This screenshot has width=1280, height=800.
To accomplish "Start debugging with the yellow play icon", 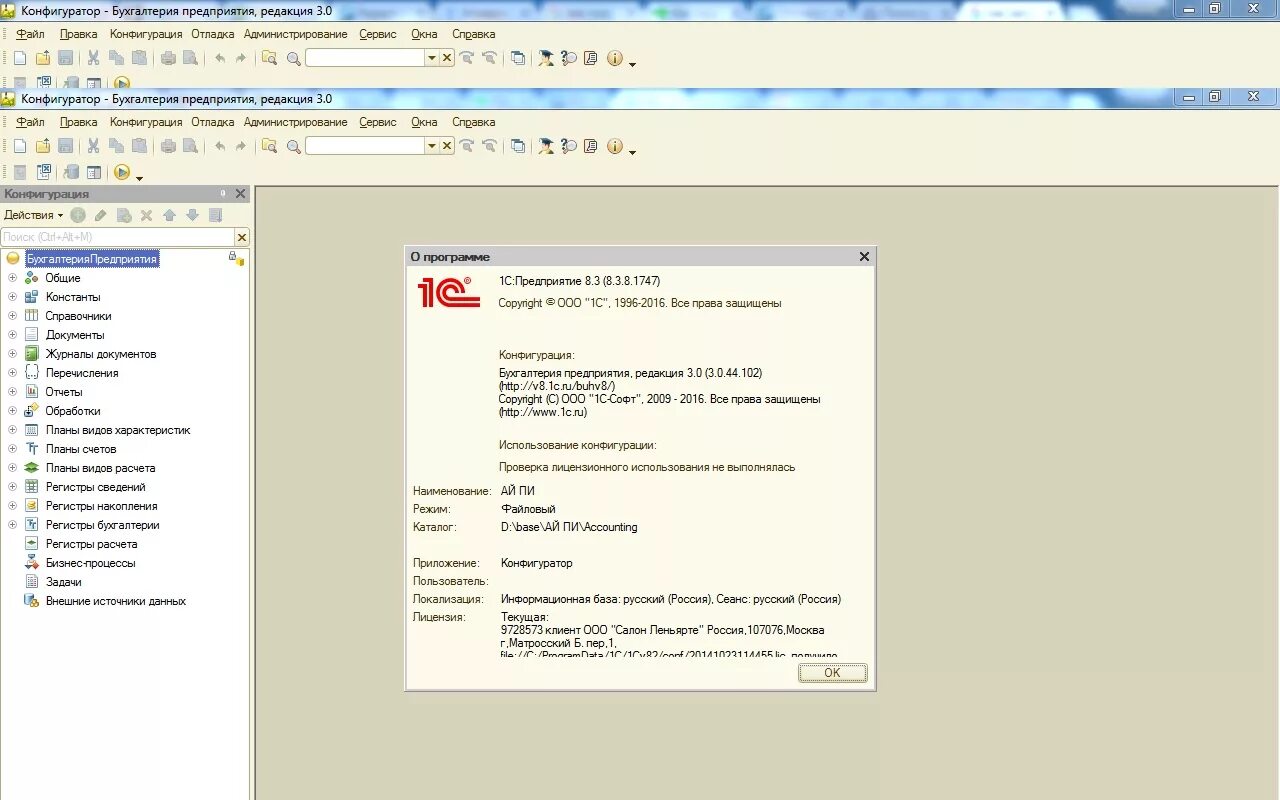I will click(x=122, y=172).
